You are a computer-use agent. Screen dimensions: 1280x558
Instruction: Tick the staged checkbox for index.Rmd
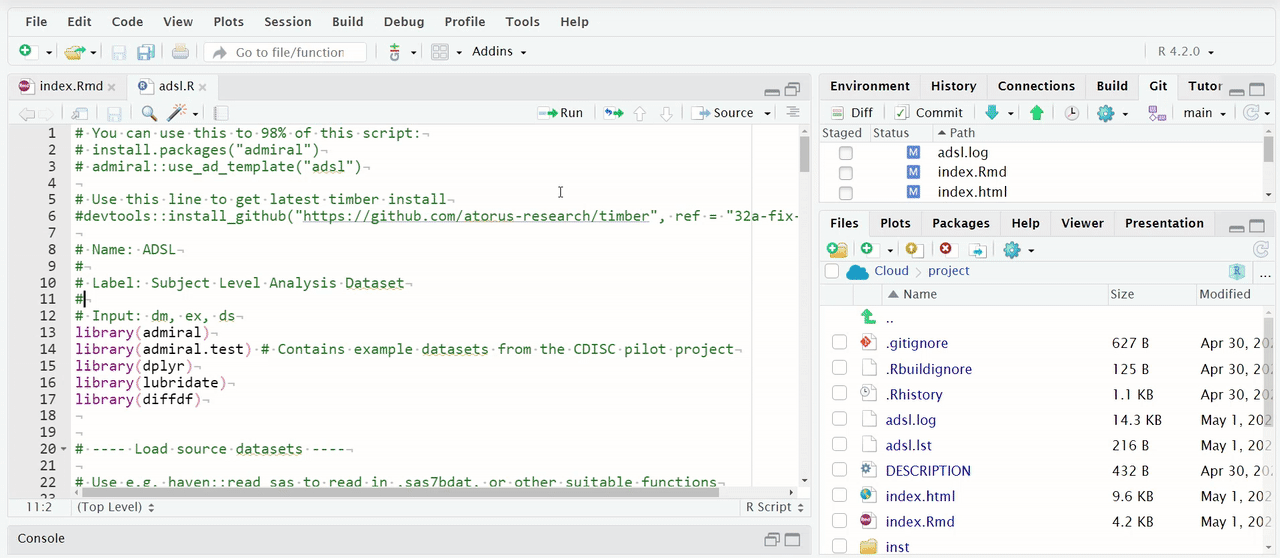click(846, 172)
